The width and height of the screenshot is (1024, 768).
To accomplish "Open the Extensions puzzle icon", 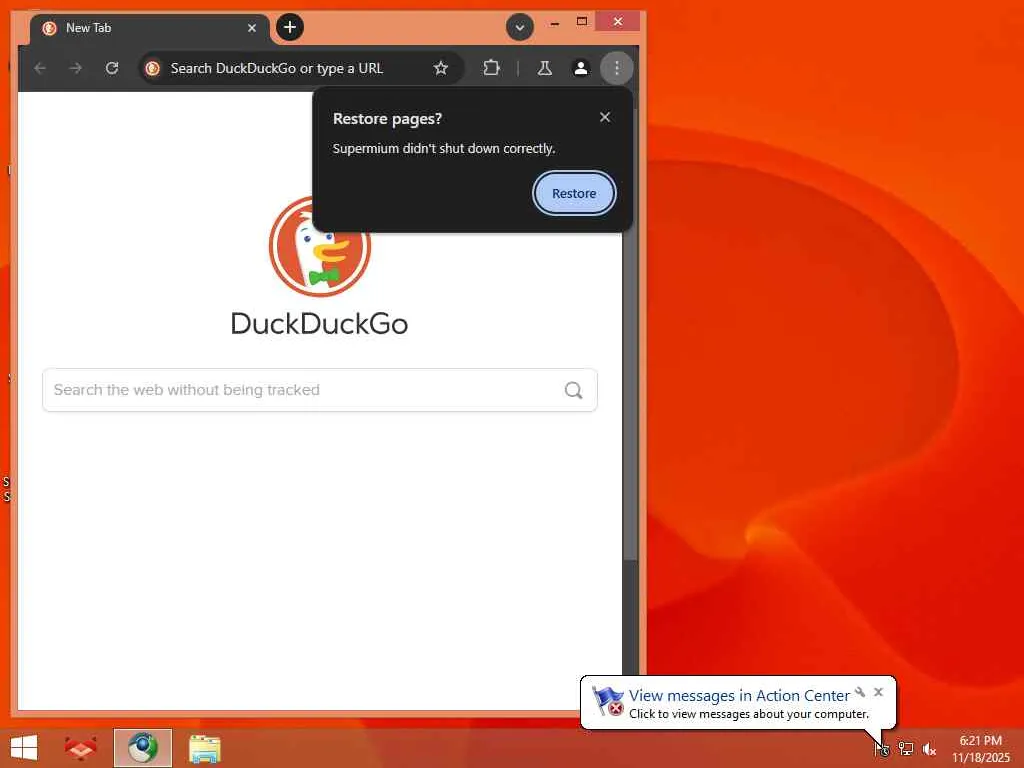I will click(x=491, y=68).
